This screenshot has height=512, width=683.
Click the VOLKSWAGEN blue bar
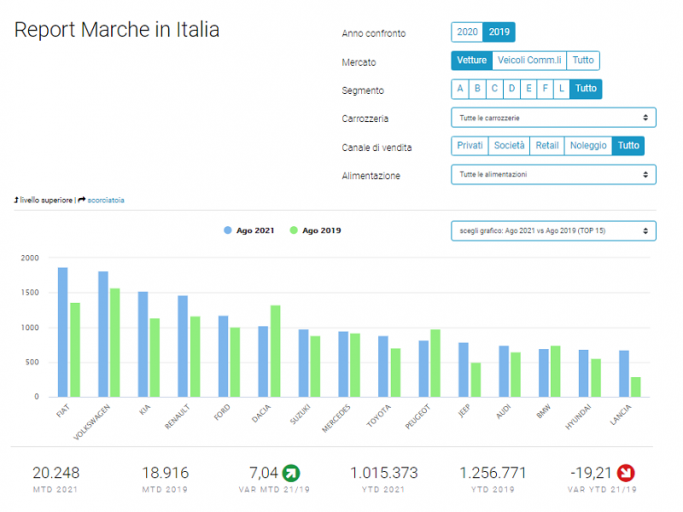pyautogui.click(x=103, y=334)
